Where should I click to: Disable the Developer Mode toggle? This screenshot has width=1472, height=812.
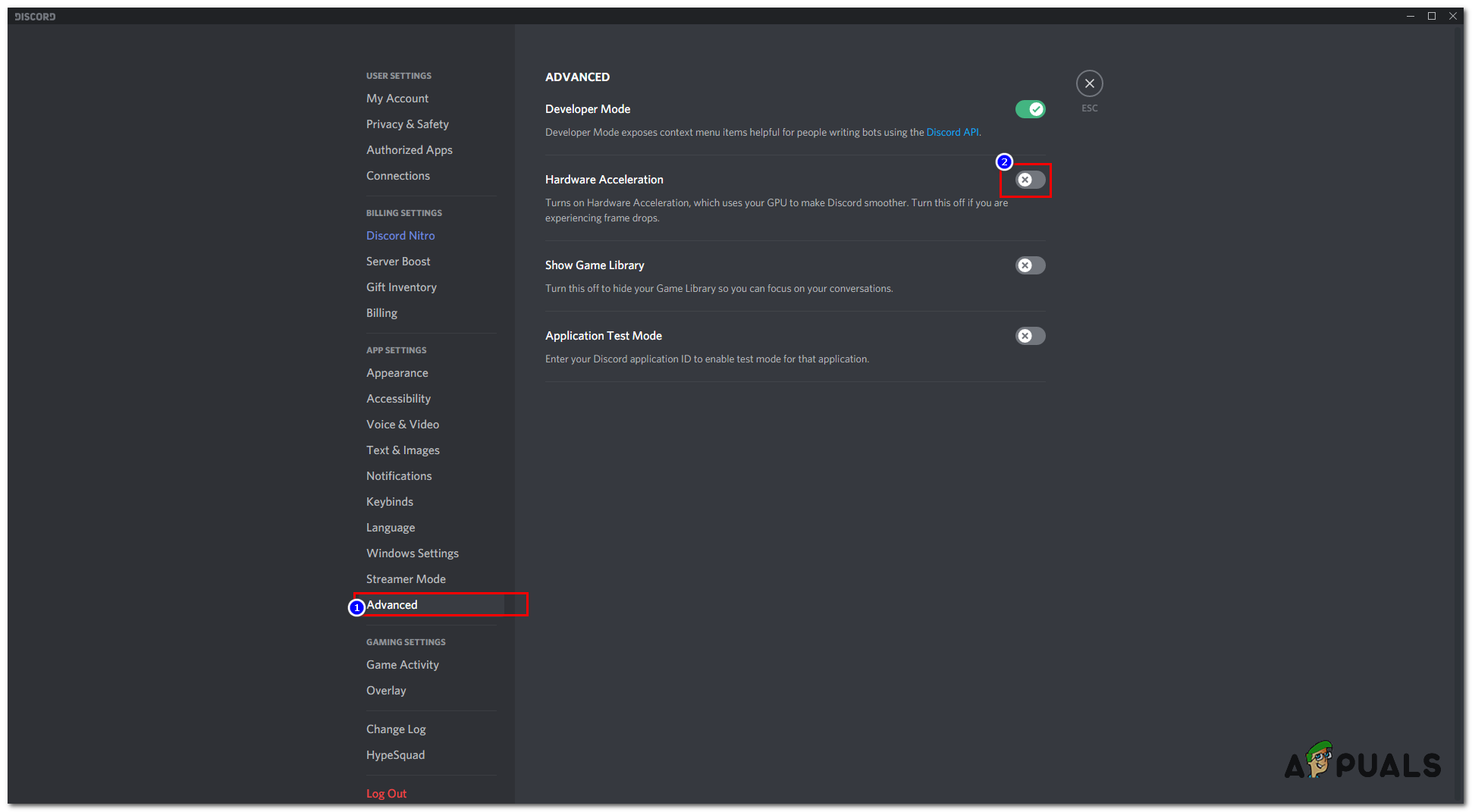(1030, 109)
